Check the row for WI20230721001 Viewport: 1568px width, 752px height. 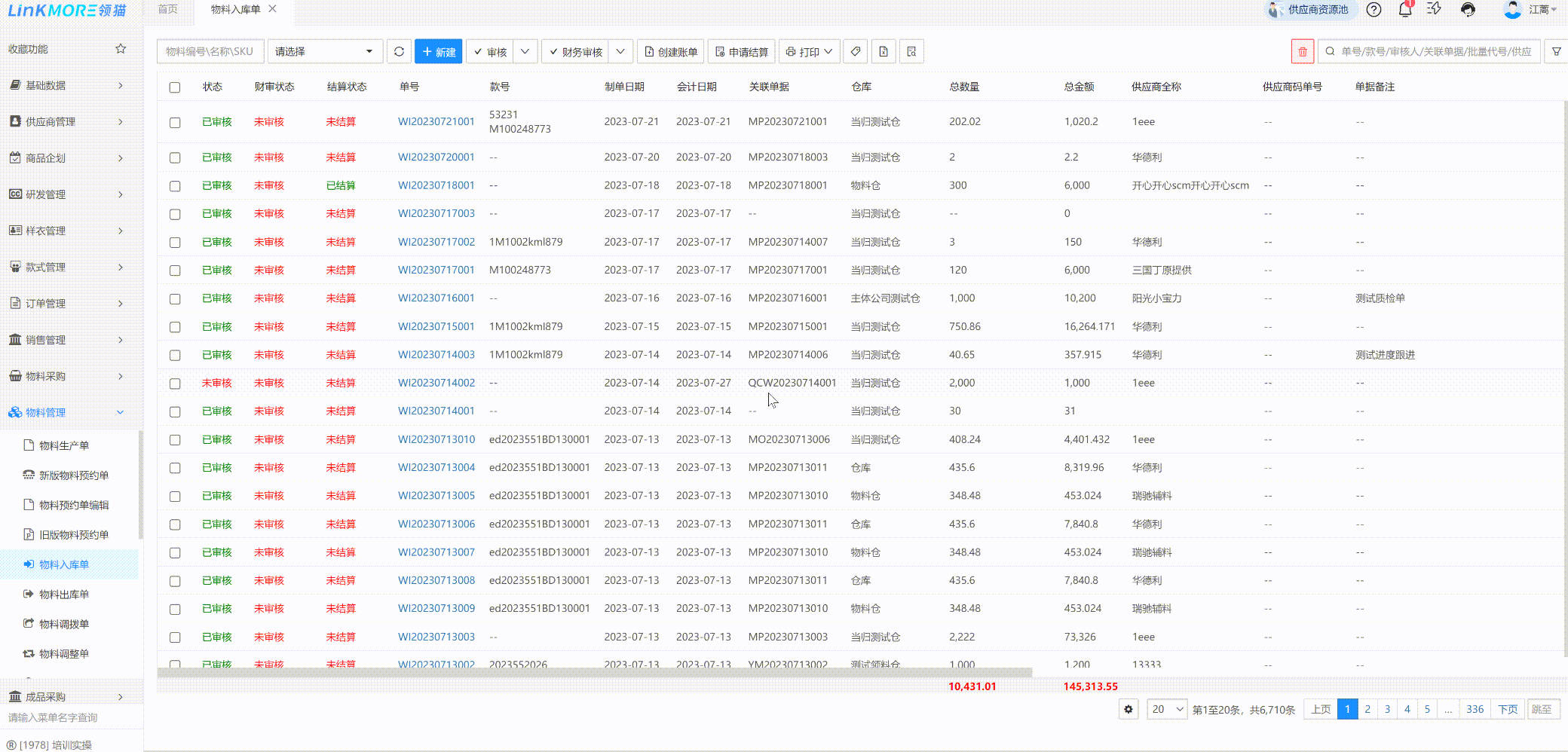[175, 122]
